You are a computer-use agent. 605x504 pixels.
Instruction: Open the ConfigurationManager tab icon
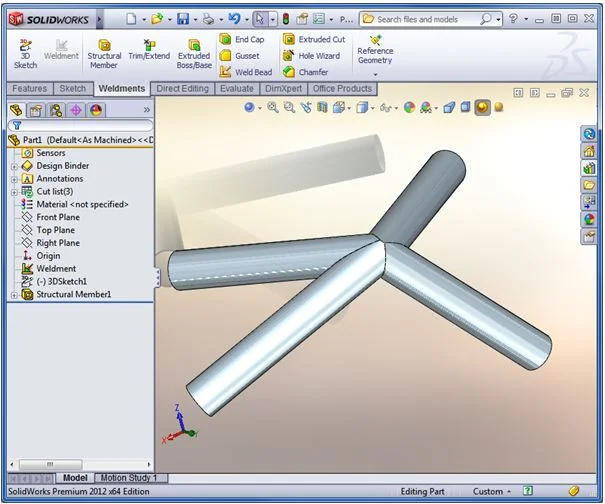[x=56, y=110]
